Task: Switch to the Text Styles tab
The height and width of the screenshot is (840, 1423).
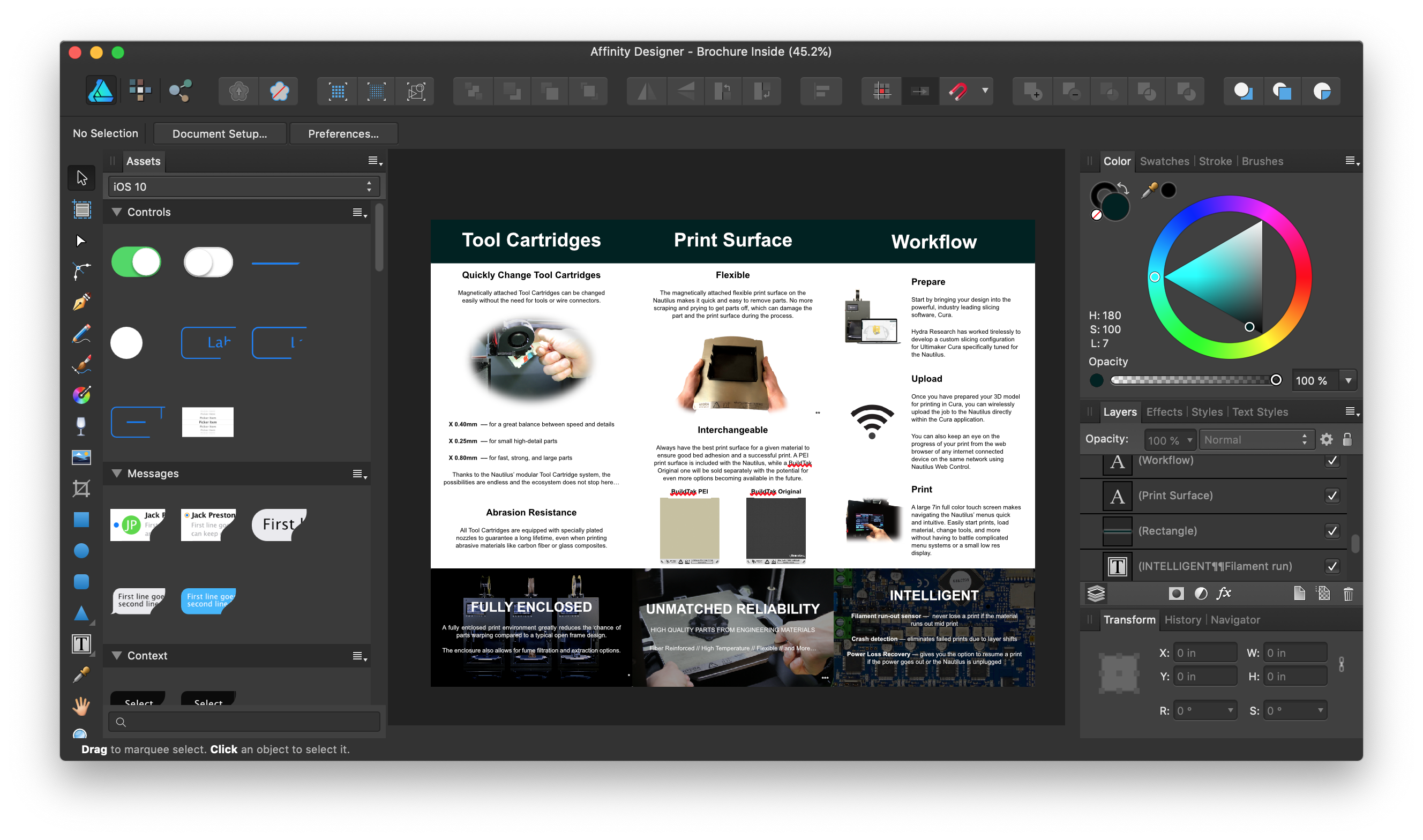Action: tap(1260, 412)
